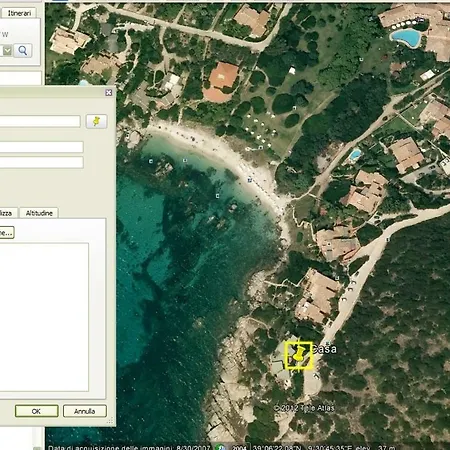Click the placemark name input field
Viewport: 450px width, 450px height.
(40, 121)
